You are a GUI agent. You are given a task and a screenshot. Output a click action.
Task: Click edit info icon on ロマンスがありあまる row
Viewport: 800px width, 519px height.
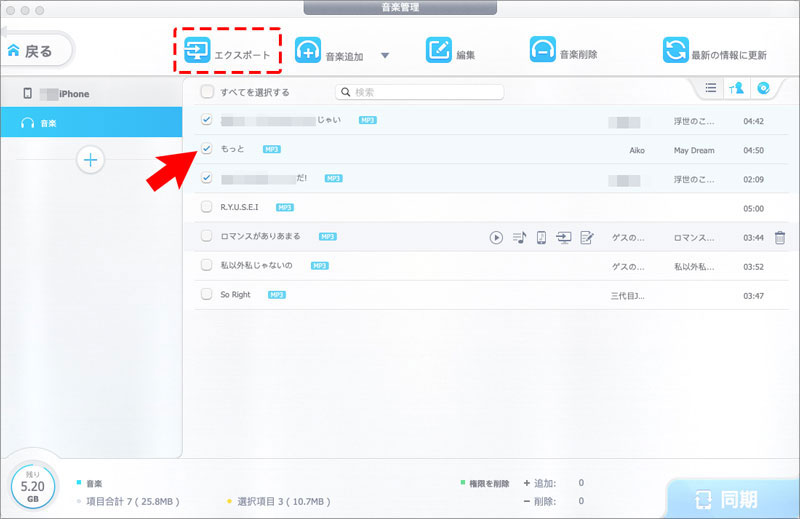pyautogui.click(x=587, y=237)
